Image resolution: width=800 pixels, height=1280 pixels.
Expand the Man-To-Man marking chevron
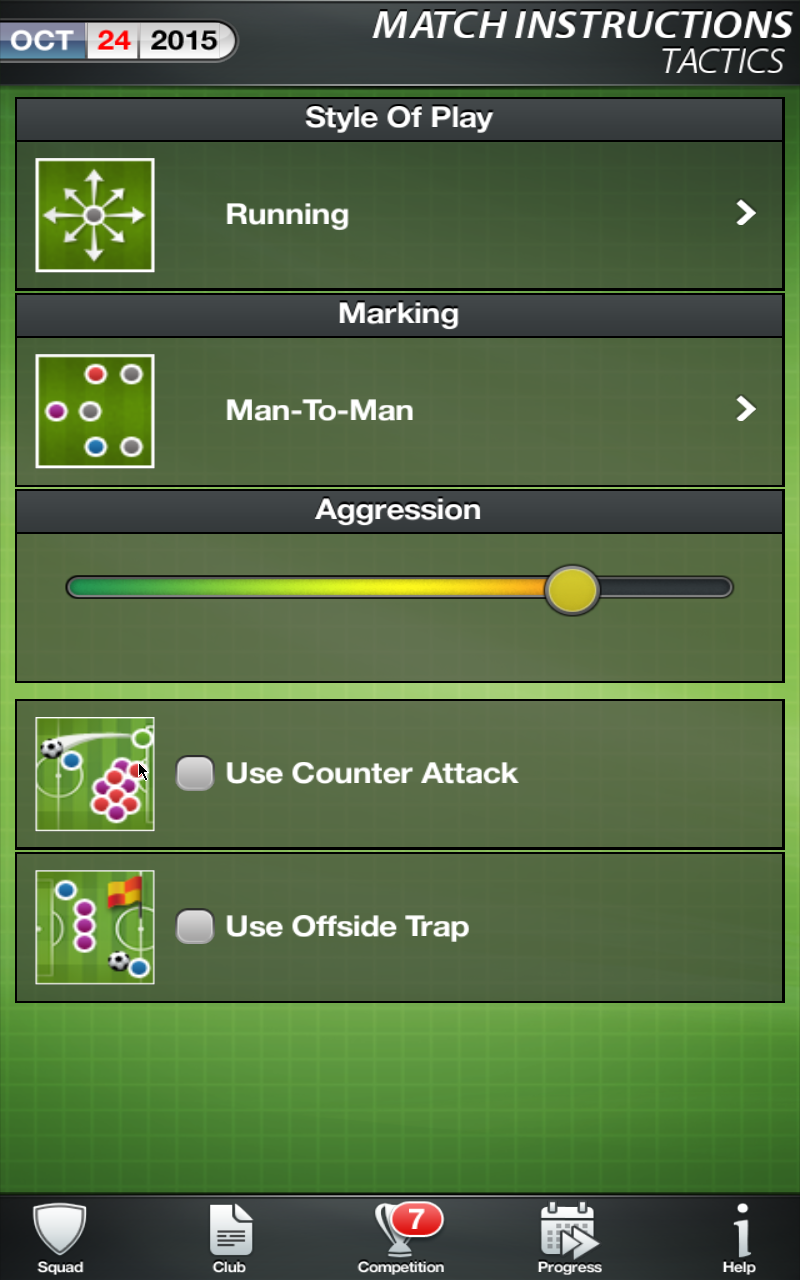pos(746,409)
